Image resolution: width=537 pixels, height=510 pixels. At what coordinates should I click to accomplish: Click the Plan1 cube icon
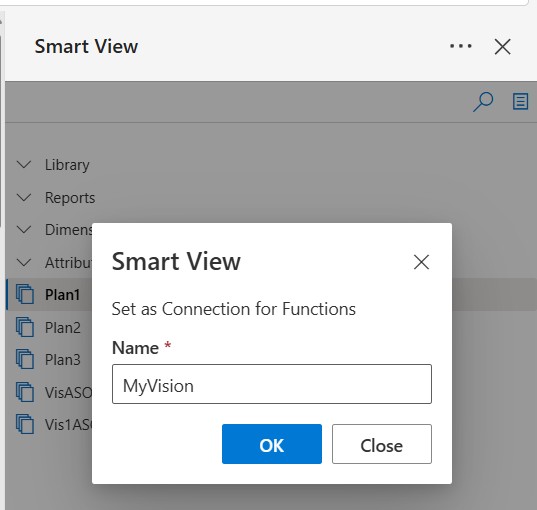pos(25,294)
